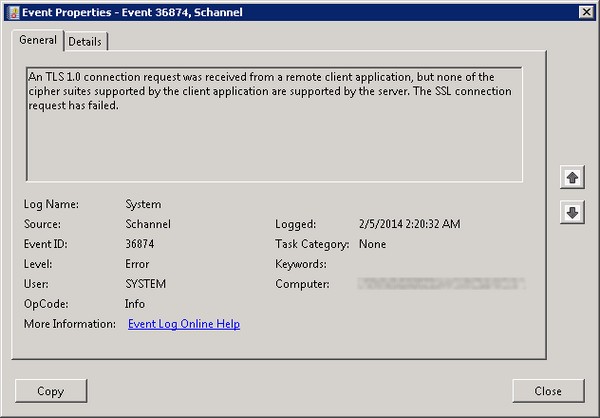Click the Source value Schannel
This screenshot has height=418, width=600.
pyautogui.click(x=148, y=224)
